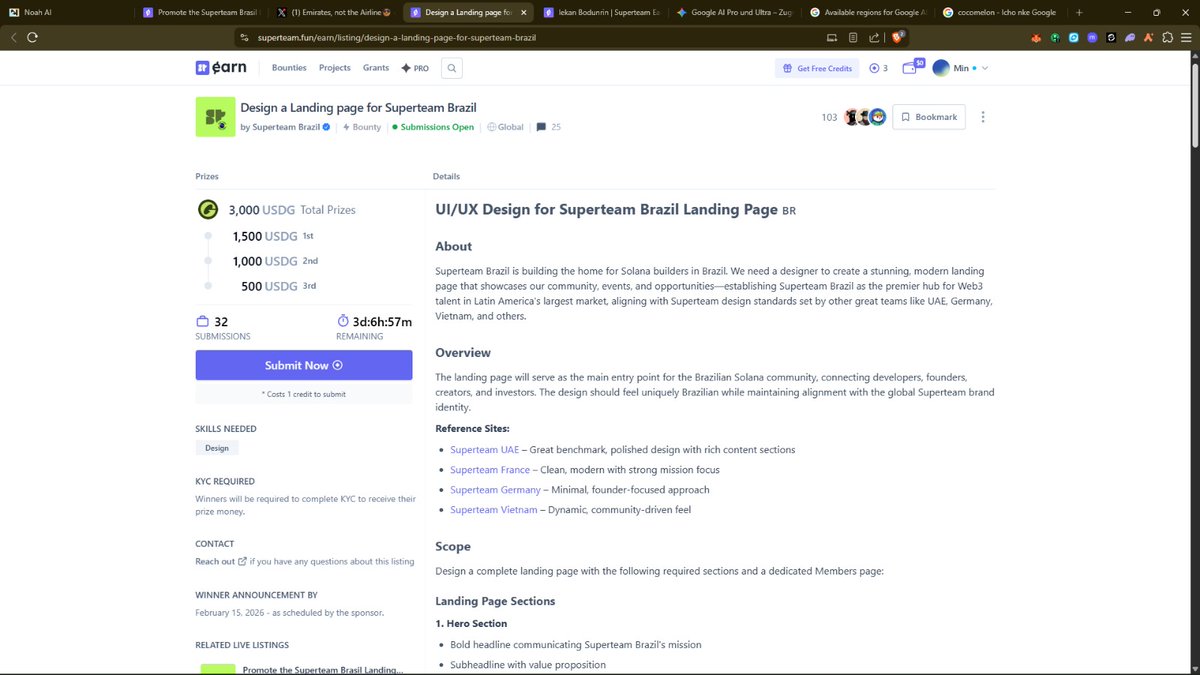Click the Bookmark button

coord(929,117)
